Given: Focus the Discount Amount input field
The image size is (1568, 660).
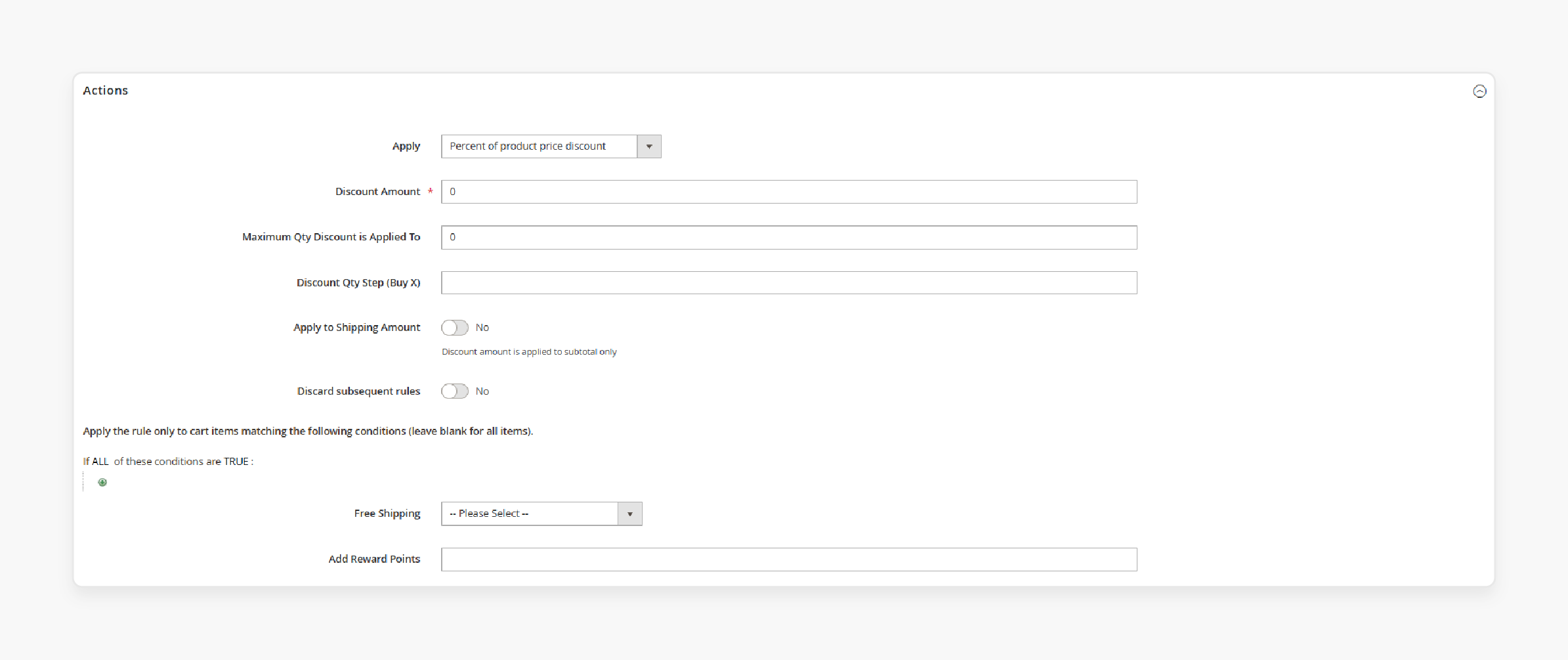Looking at the screenshot, I should pos(788,191).
